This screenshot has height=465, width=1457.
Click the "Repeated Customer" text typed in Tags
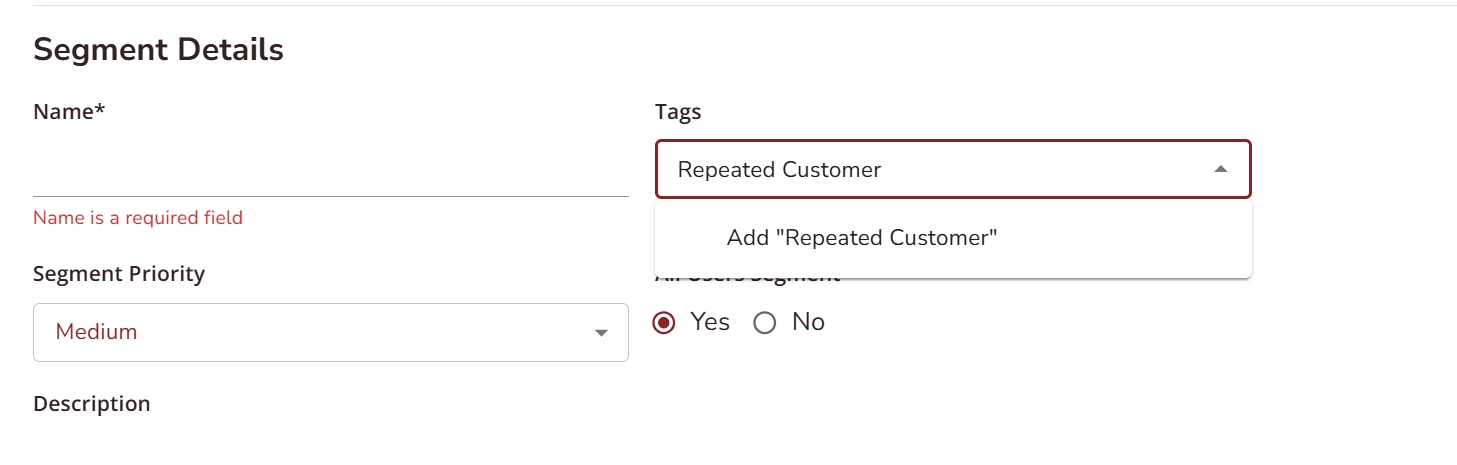click(x=779, y=170)
